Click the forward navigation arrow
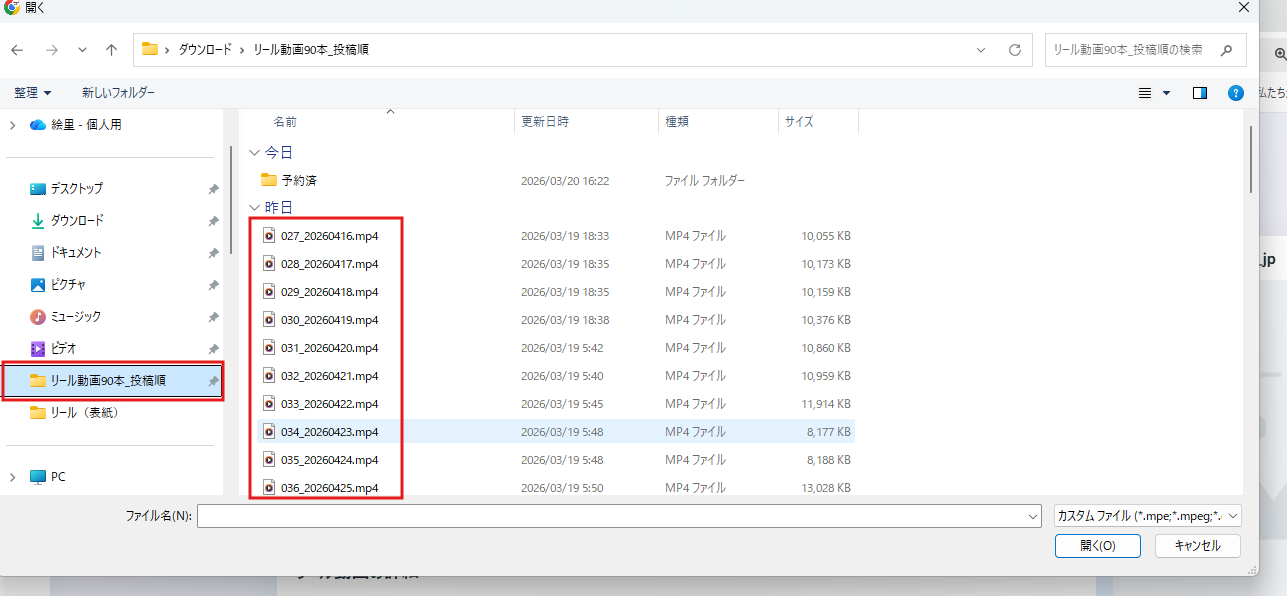 (50, 49)
